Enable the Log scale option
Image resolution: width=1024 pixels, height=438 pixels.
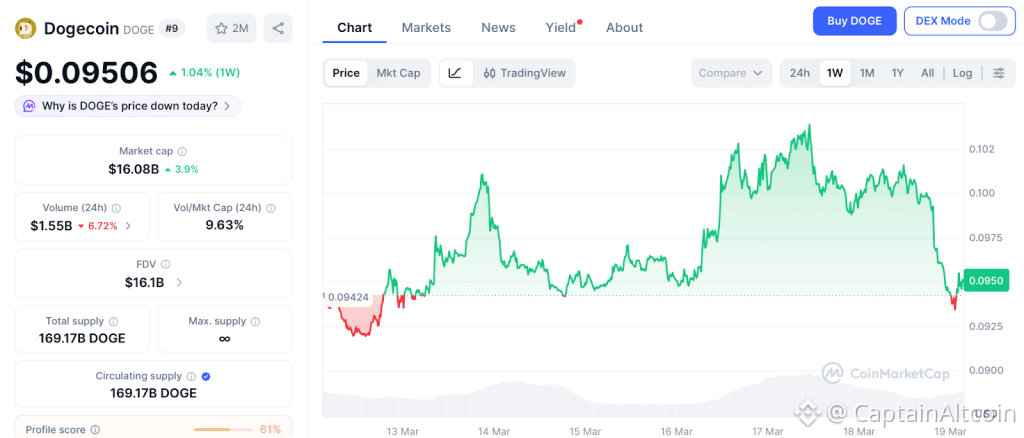click(x=962, y=73)
